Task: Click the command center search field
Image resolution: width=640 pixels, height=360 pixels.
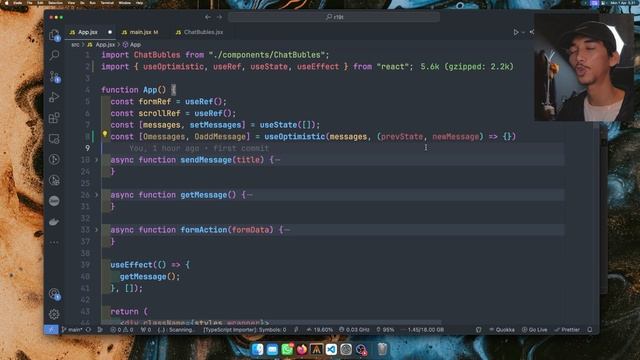Action: (x=334, y=17)
